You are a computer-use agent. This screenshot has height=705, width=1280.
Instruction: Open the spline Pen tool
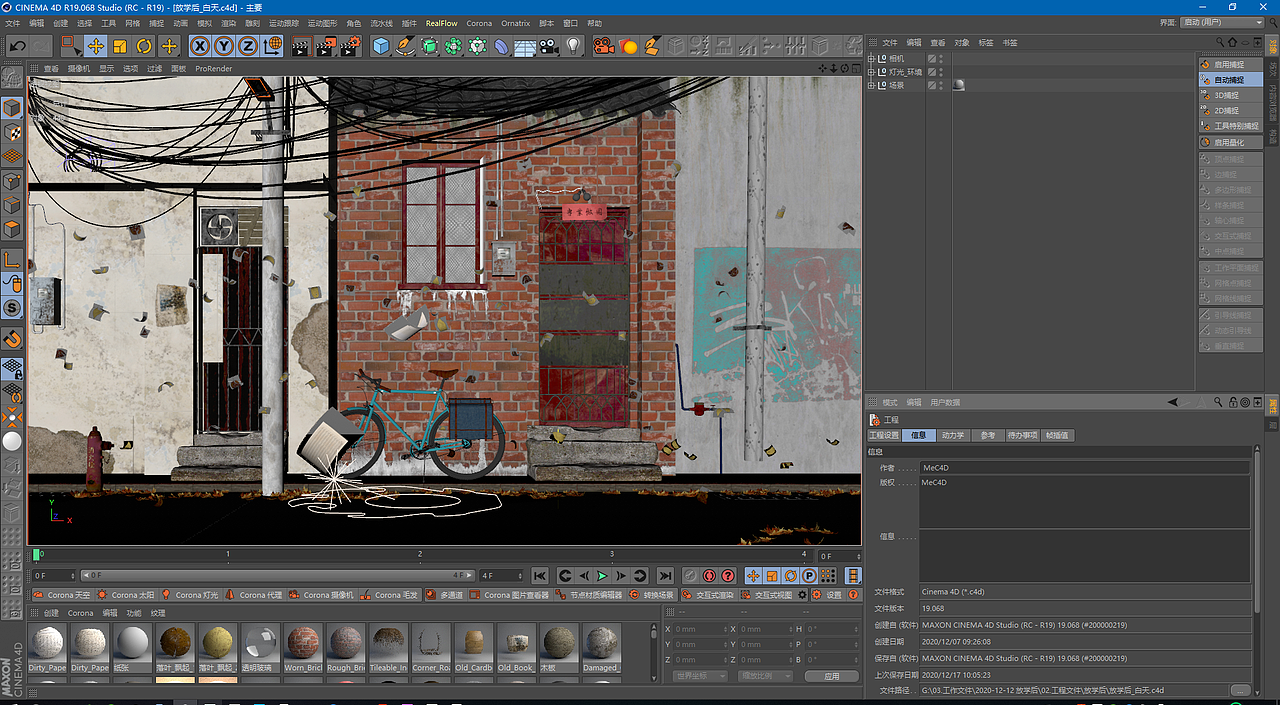tap(405, 46)
